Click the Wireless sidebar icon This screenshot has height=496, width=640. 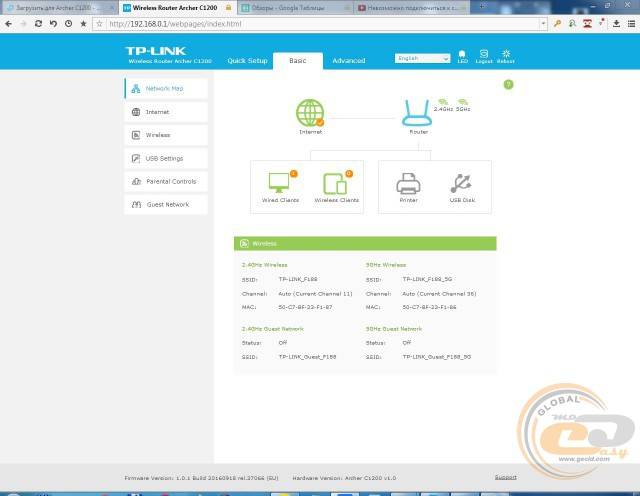click(x=136, y=135)
